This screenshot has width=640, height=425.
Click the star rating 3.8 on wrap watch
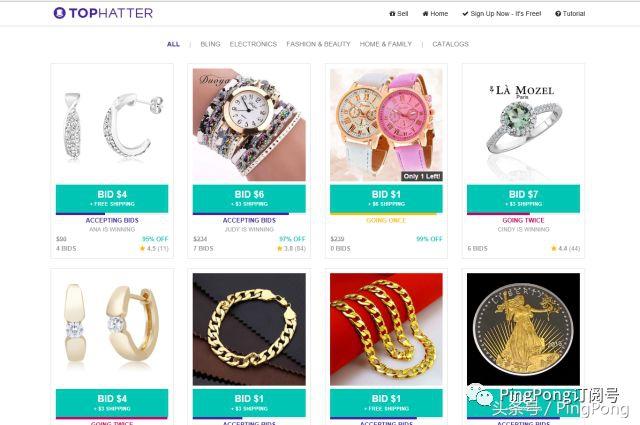(x=291, y=248)
